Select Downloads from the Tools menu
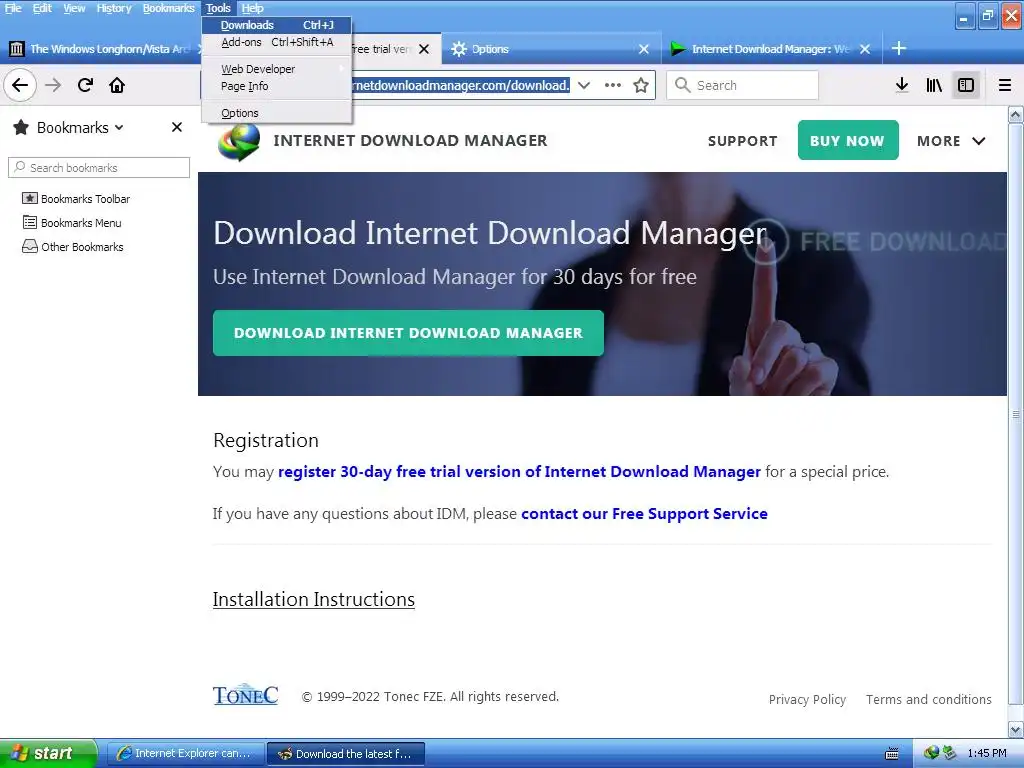 pyautogui.click(x=277, y=25)
